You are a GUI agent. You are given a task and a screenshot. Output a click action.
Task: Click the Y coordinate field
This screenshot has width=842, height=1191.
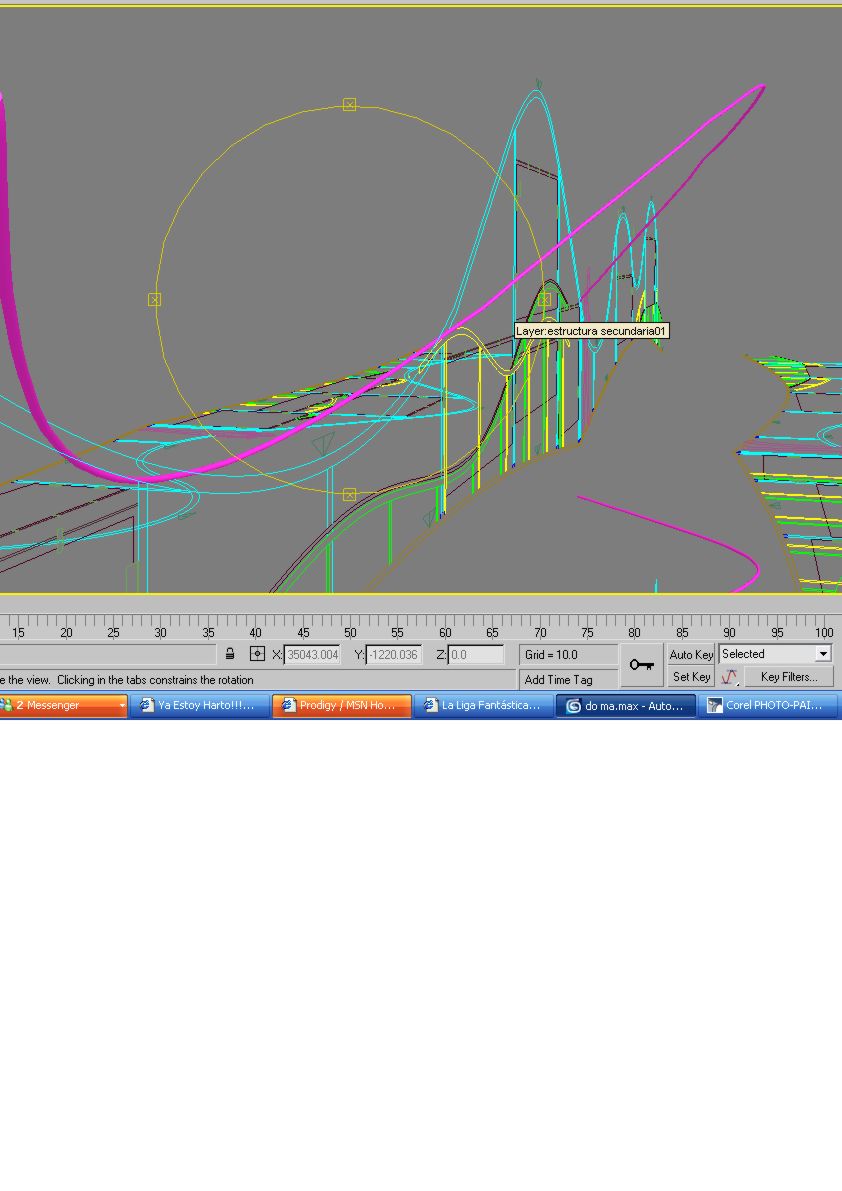click(393, 655)
